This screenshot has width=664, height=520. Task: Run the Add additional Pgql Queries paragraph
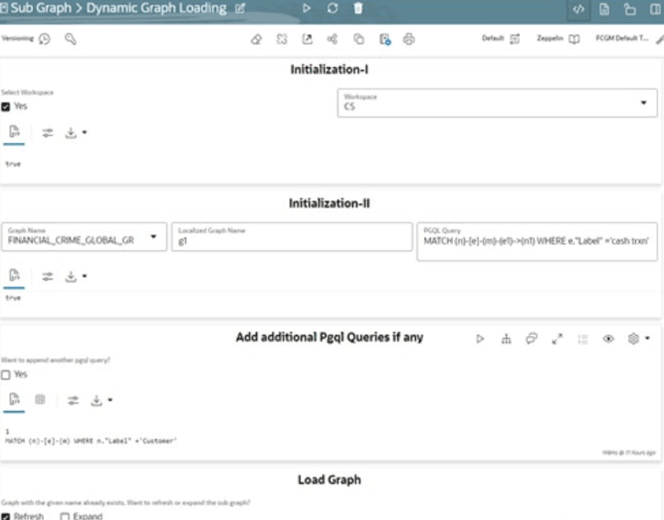pyautogui.click(x=480, y=339)
